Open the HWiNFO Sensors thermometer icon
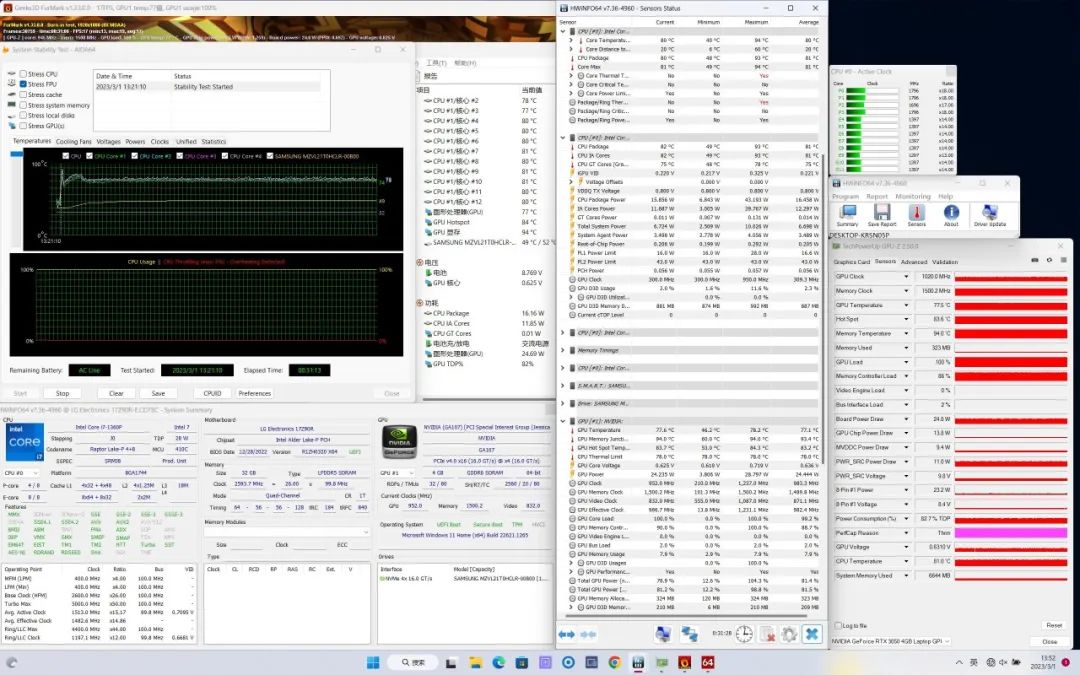 [916, 214]
